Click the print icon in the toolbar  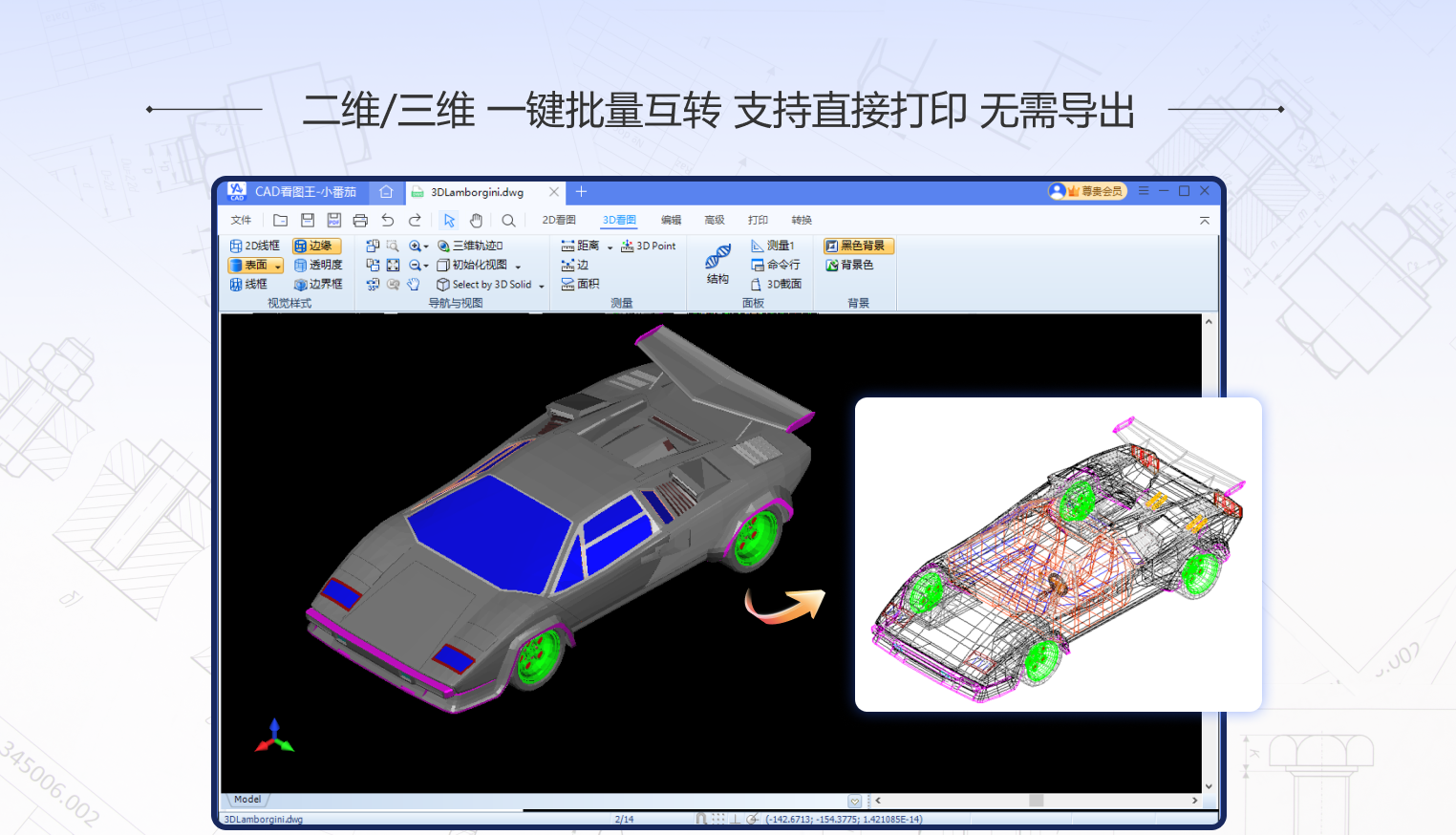[360, 221]
